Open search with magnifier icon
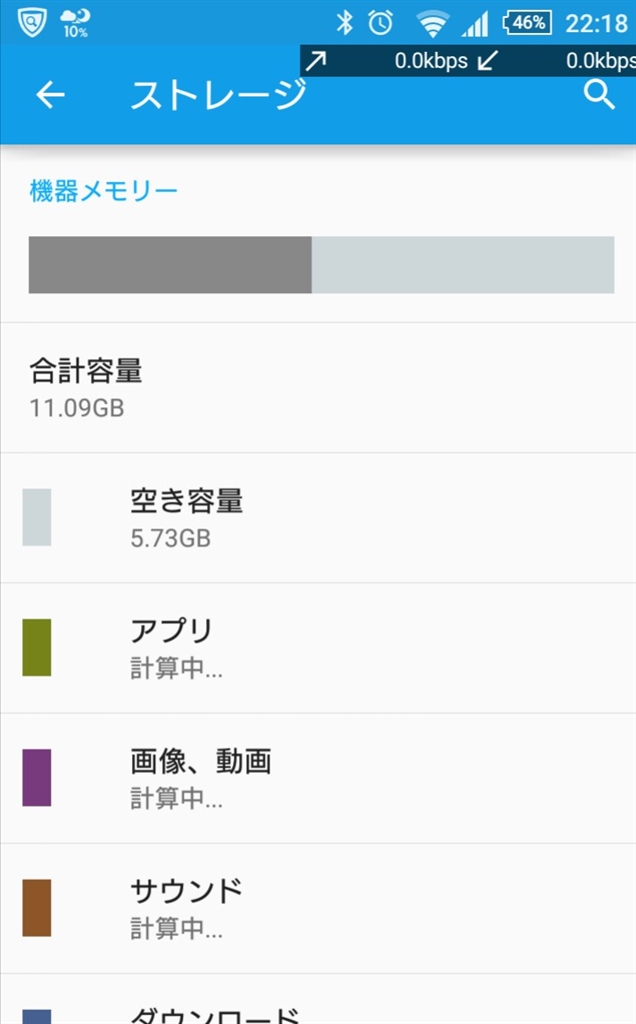Viewport: 636px width, 1024px height. pos(598,95)
